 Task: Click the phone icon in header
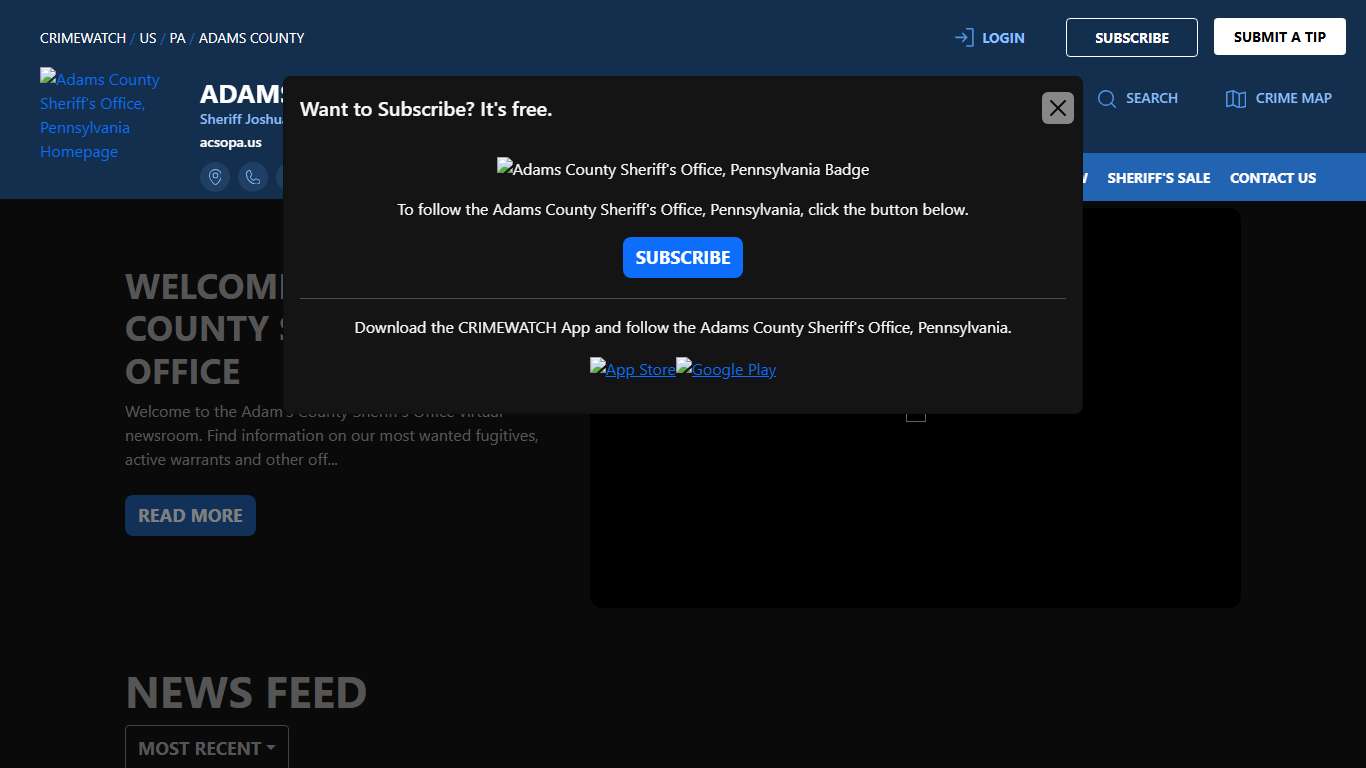(x=253, y=177)
